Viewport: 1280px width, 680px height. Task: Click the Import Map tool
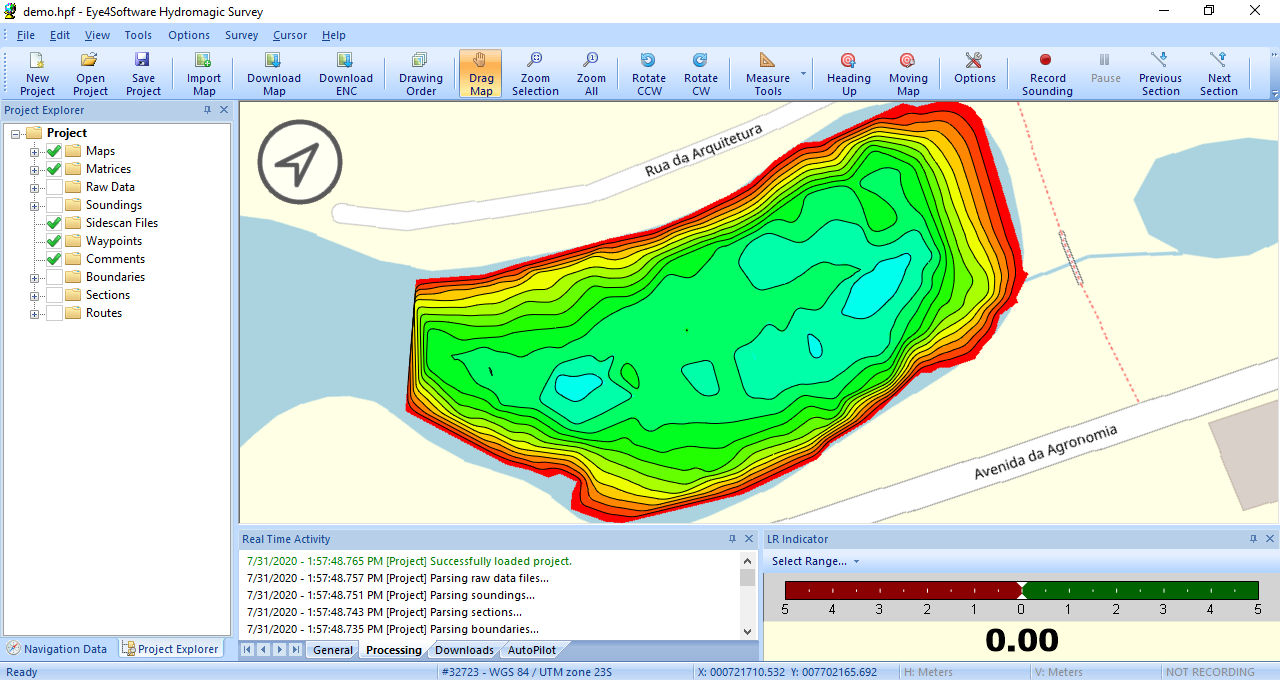[x=204, y=74]
